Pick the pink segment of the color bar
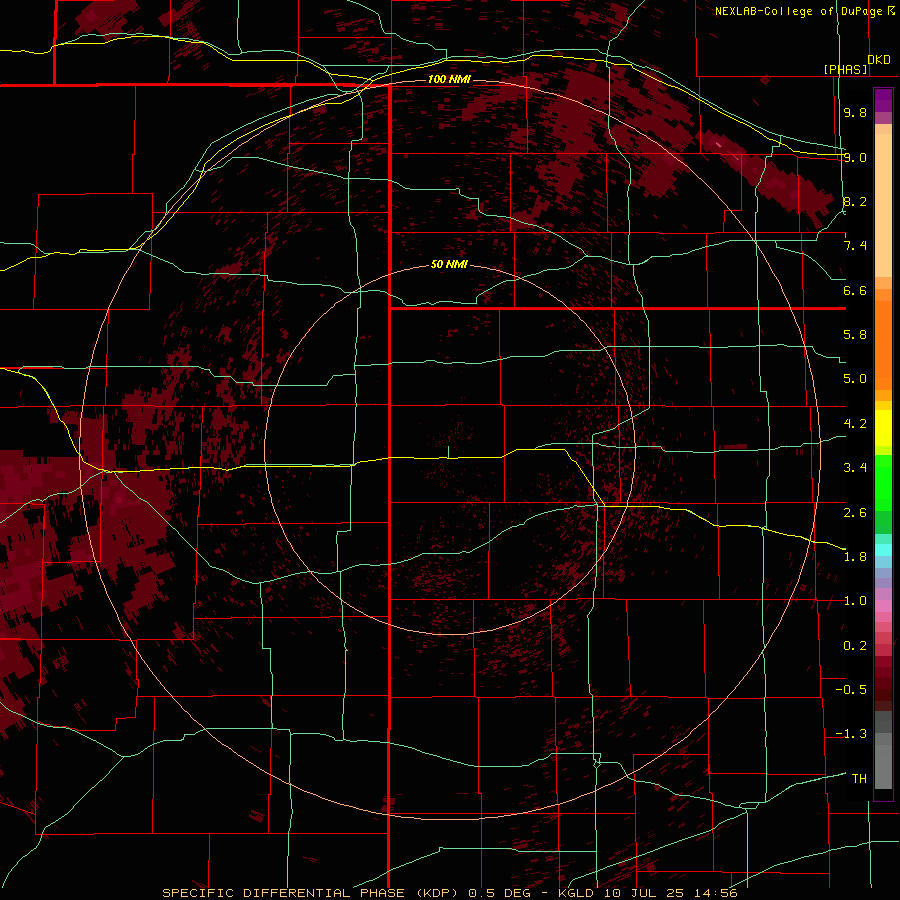 point(883,606)
